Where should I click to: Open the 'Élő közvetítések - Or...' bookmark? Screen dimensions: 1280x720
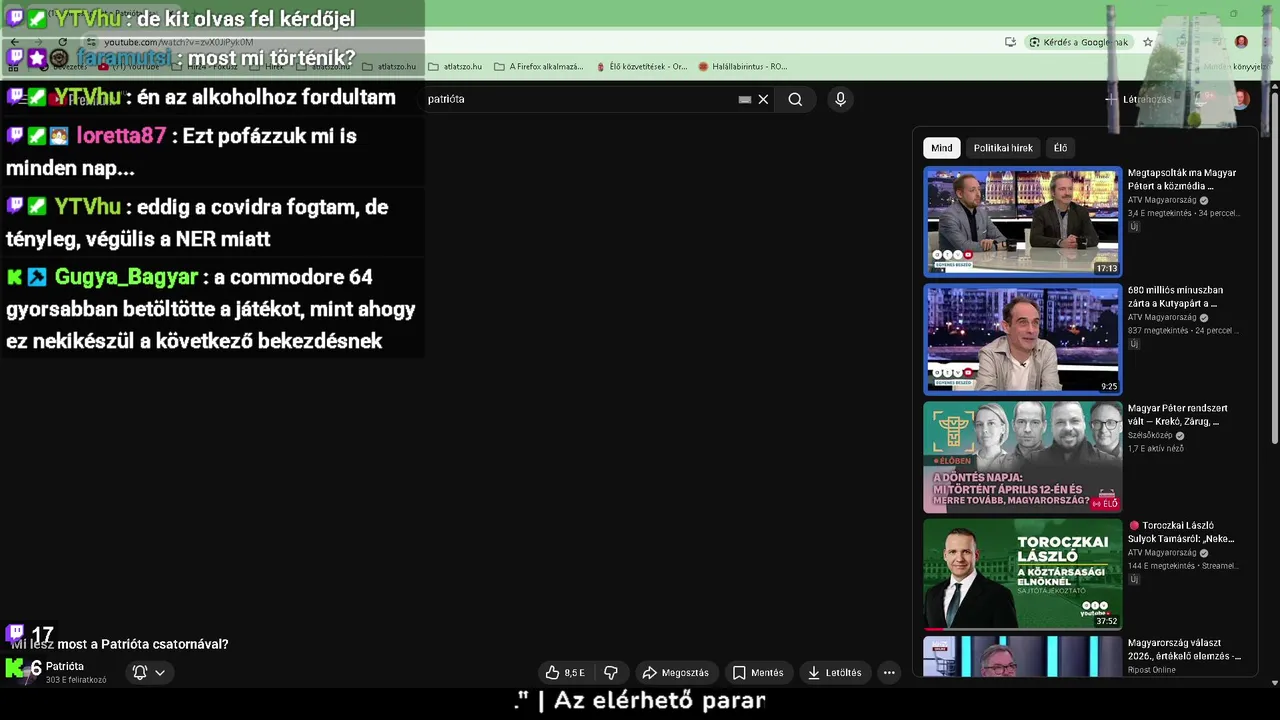tap(640, 67)
